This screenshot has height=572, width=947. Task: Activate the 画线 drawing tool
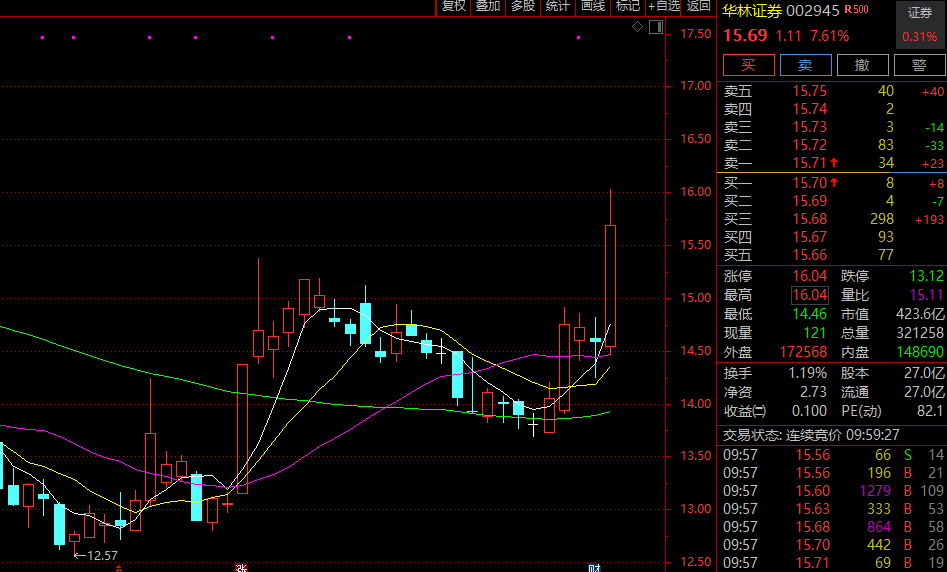tap(593, 7)
